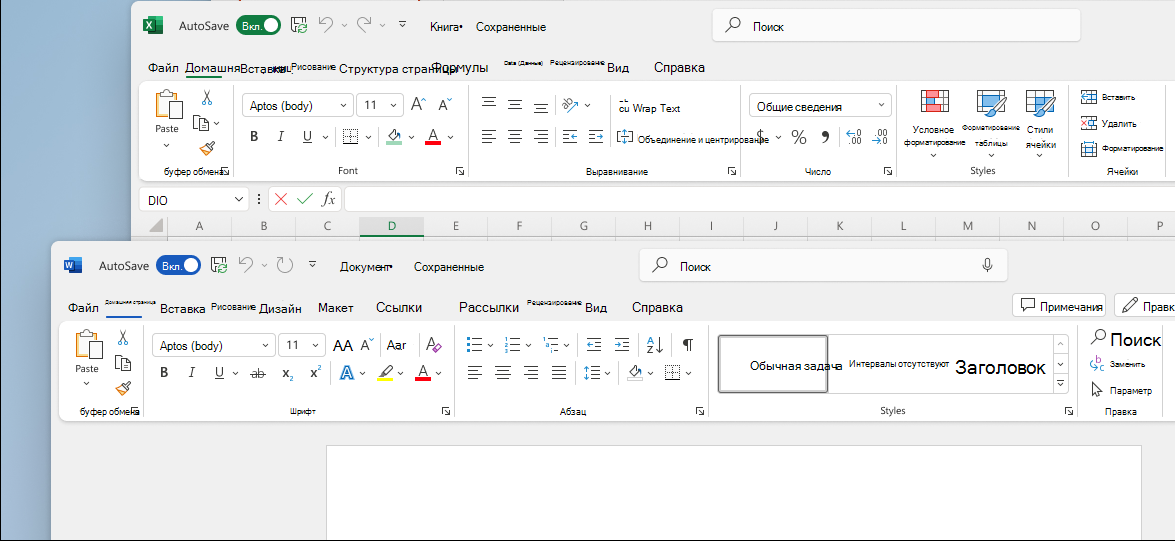The width and height of the screenshot is (1175, 541).
Task: Center align text horizontally in Excel
Action: (x=515, y=136)
